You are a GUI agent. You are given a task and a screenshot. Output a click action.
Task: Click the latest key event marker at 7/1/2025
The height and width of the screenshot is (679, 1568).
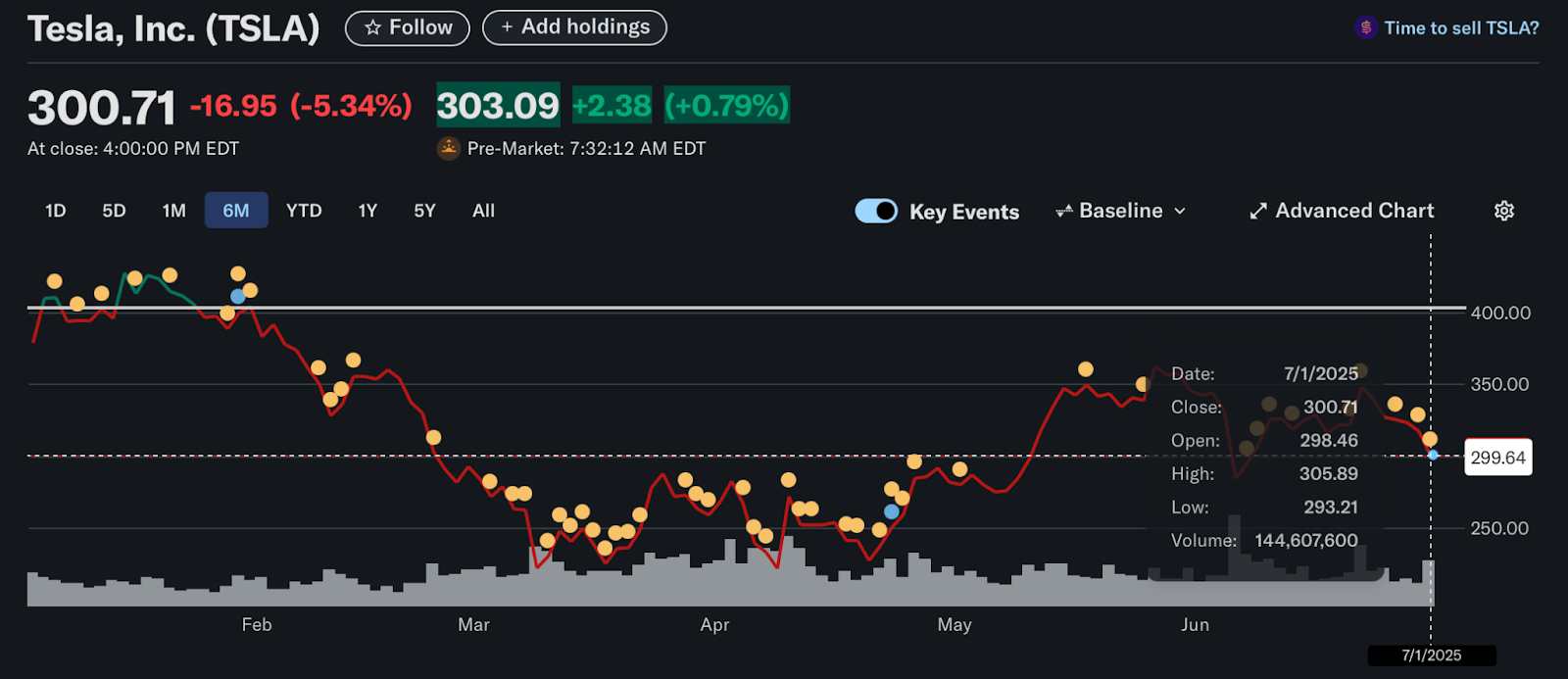pyautogui.click(x=1430, y=439)
